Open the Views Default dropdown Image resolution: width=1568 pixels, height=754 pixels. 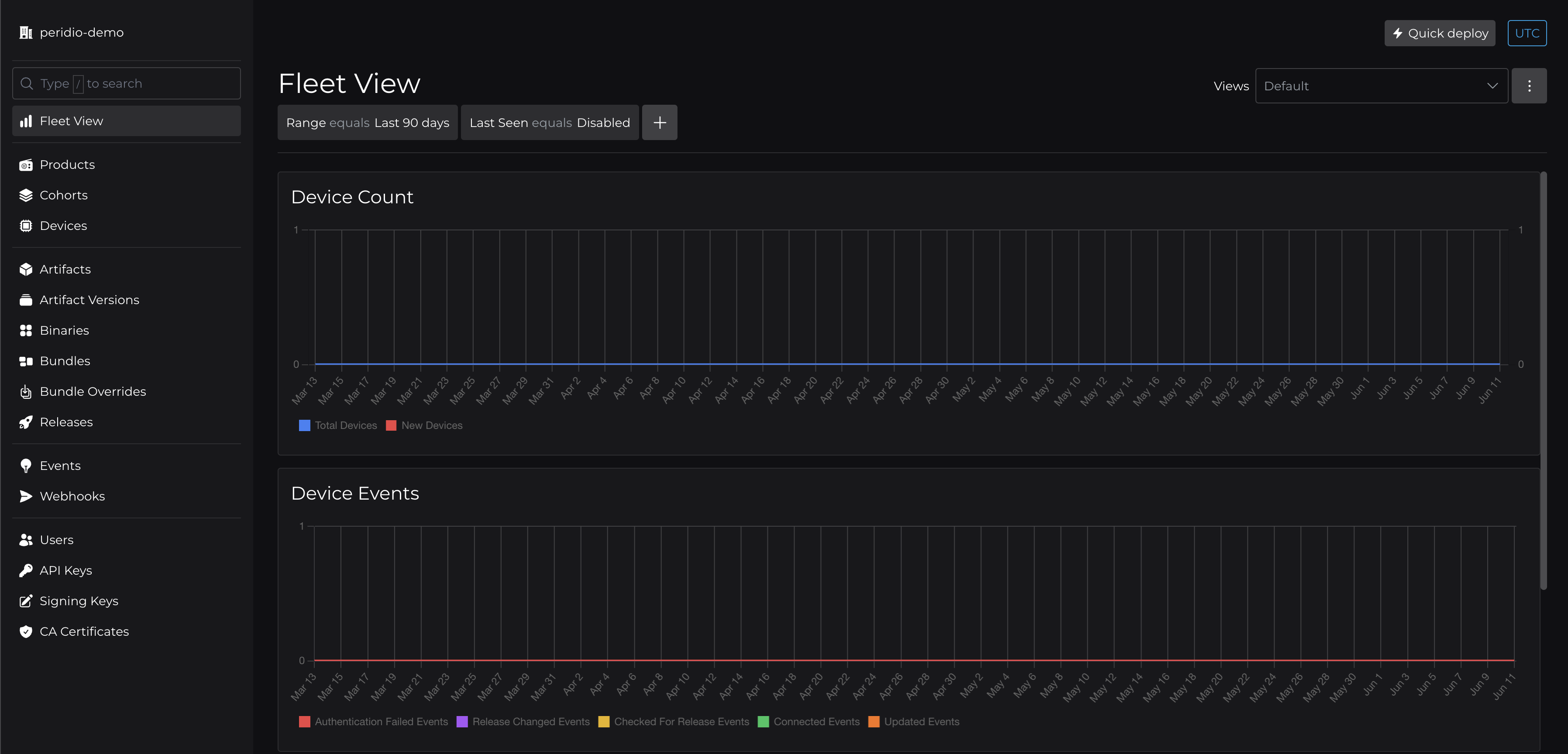click(x=1381, y=86)
